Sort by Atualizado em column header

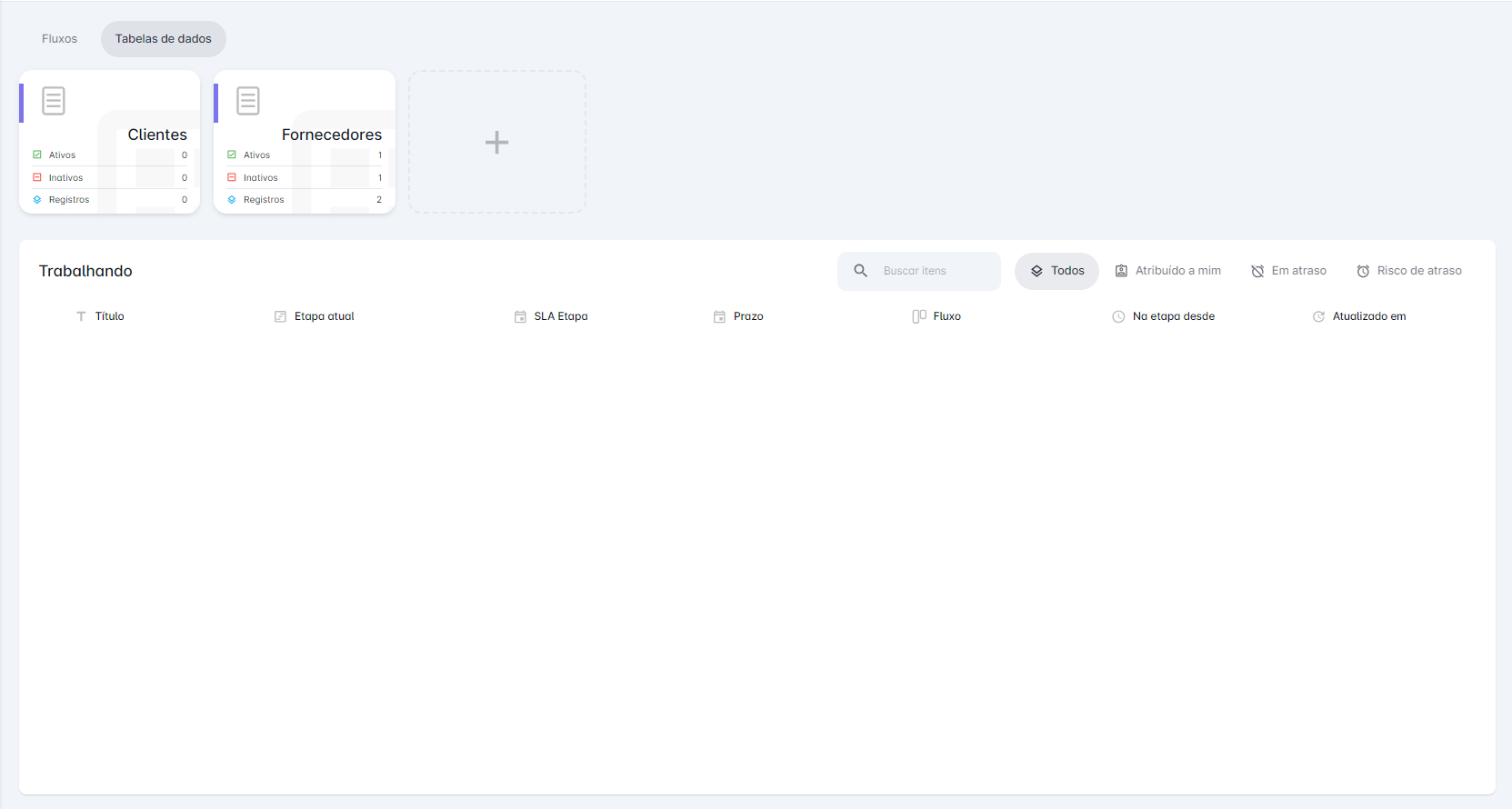tap(1369, 316)
